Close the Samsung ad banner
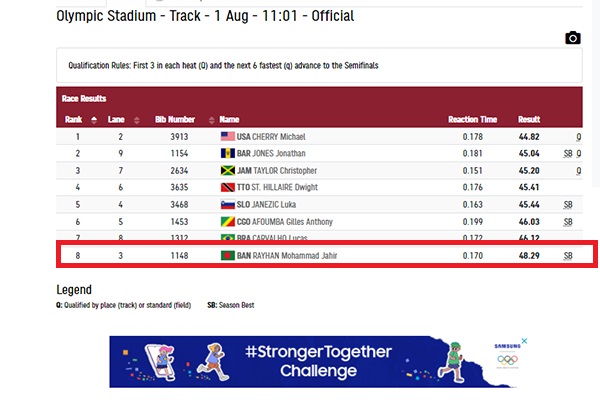 click(x=526, y=341)
